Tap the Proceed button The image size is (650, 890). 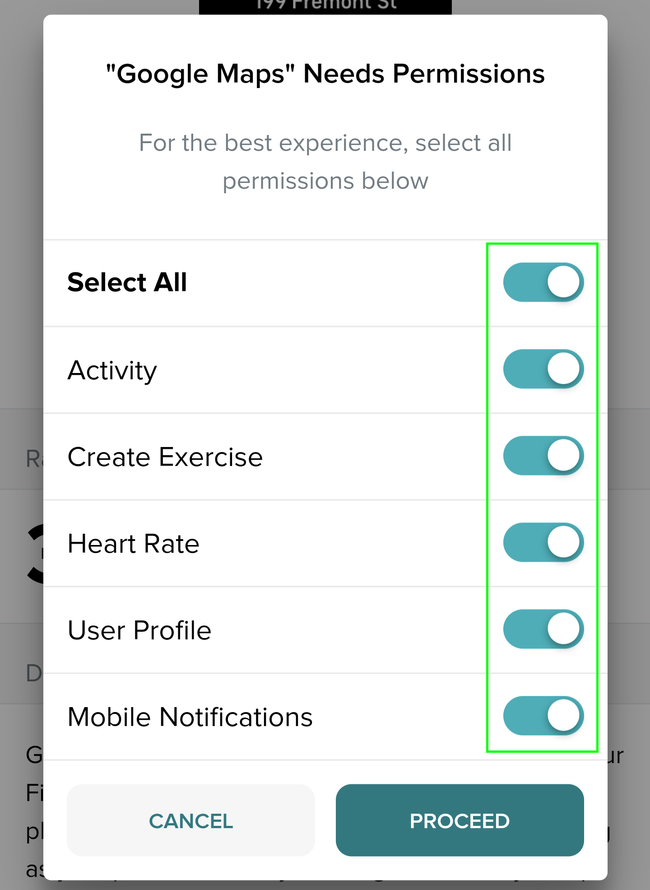(459, 821)
